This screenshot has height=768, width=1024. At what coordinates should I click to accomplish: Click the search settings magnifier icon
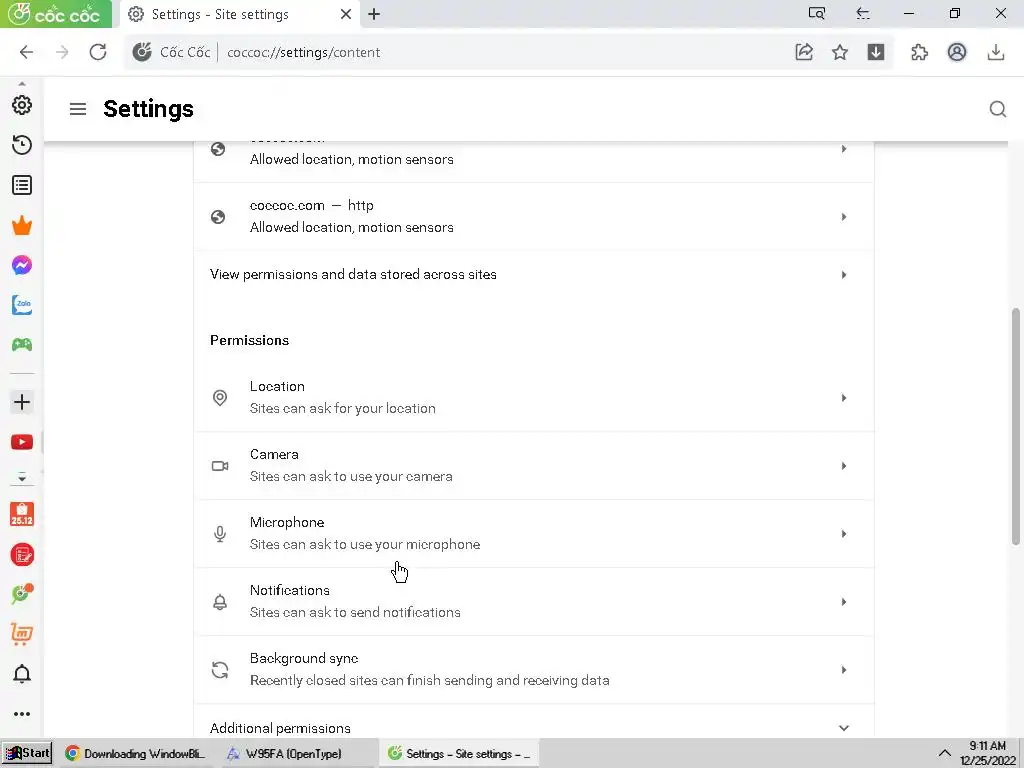(997, 109)
